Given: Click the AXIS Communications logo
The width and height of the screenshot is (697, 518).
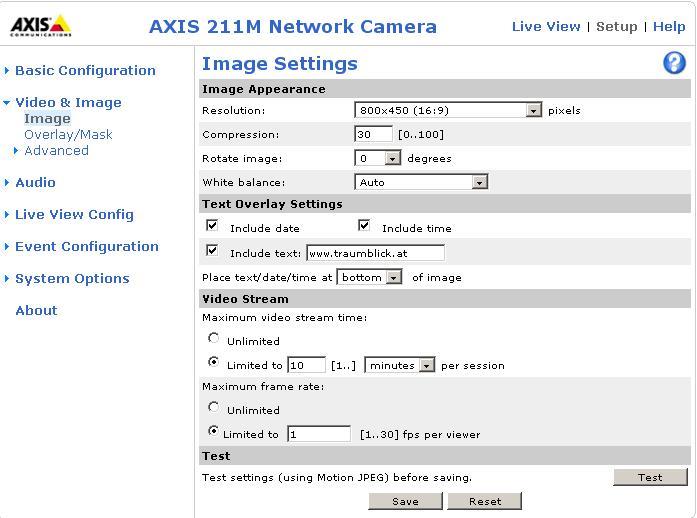Looking at the screenshot, I should (x=40, y=26).
